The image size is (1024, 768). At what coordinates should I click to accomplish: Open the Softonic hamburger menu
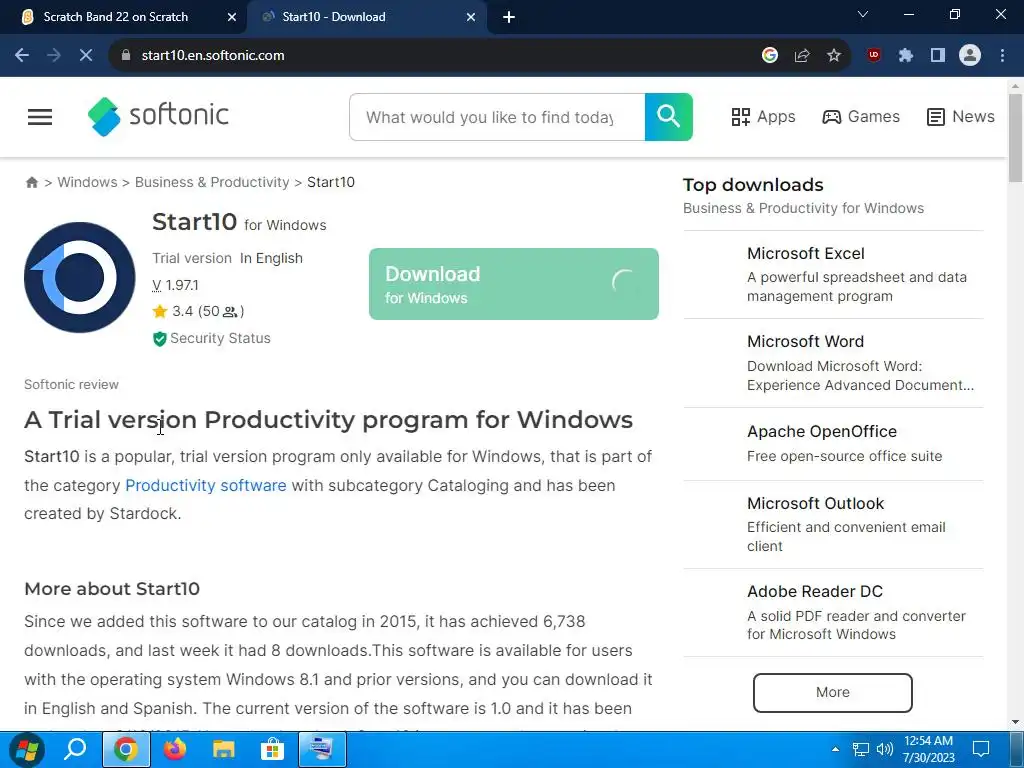40,117
